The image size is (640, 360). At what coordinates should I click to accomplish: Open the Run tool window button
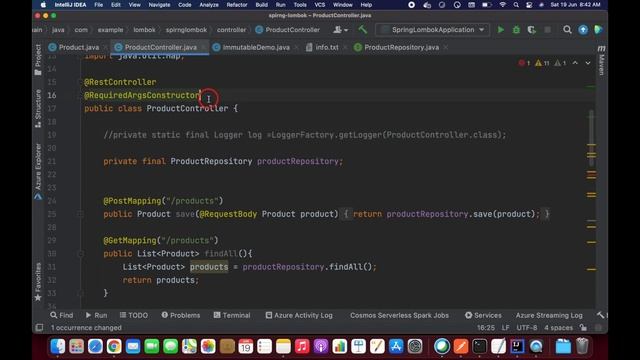coord(96,316)
